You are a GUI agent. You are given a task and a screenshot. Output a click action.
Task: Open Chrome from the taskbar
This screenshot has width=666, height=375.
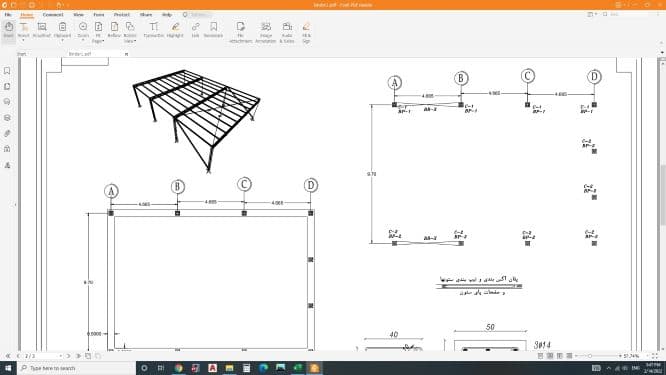pos(178,368)
